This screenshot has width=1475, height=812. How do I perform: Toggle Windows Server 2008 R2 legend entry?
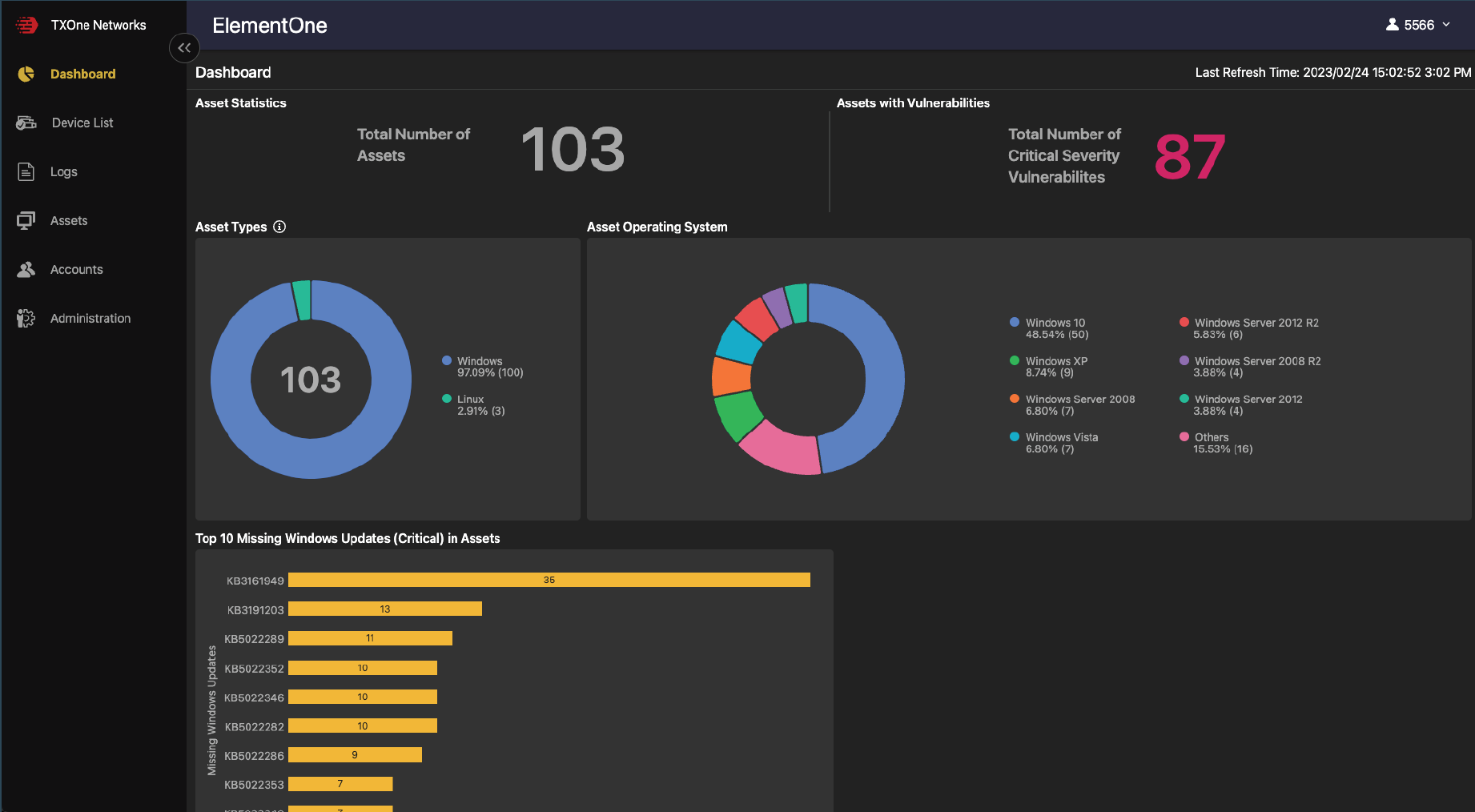(1250, 367)
